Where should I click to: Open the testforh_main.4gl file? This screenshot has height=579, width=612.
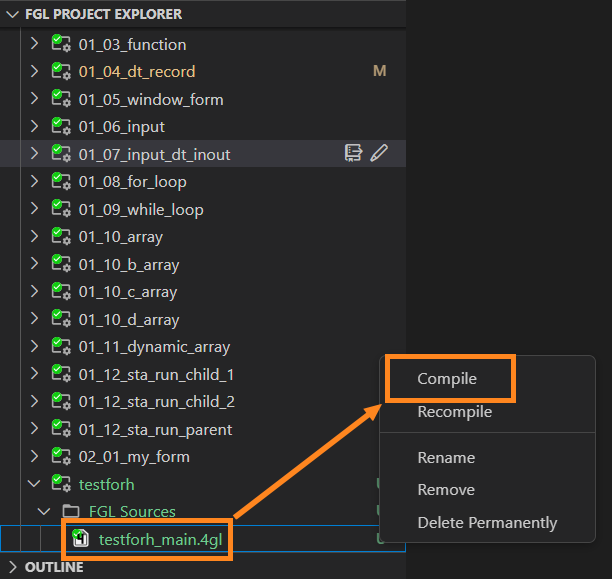(155, 539)
